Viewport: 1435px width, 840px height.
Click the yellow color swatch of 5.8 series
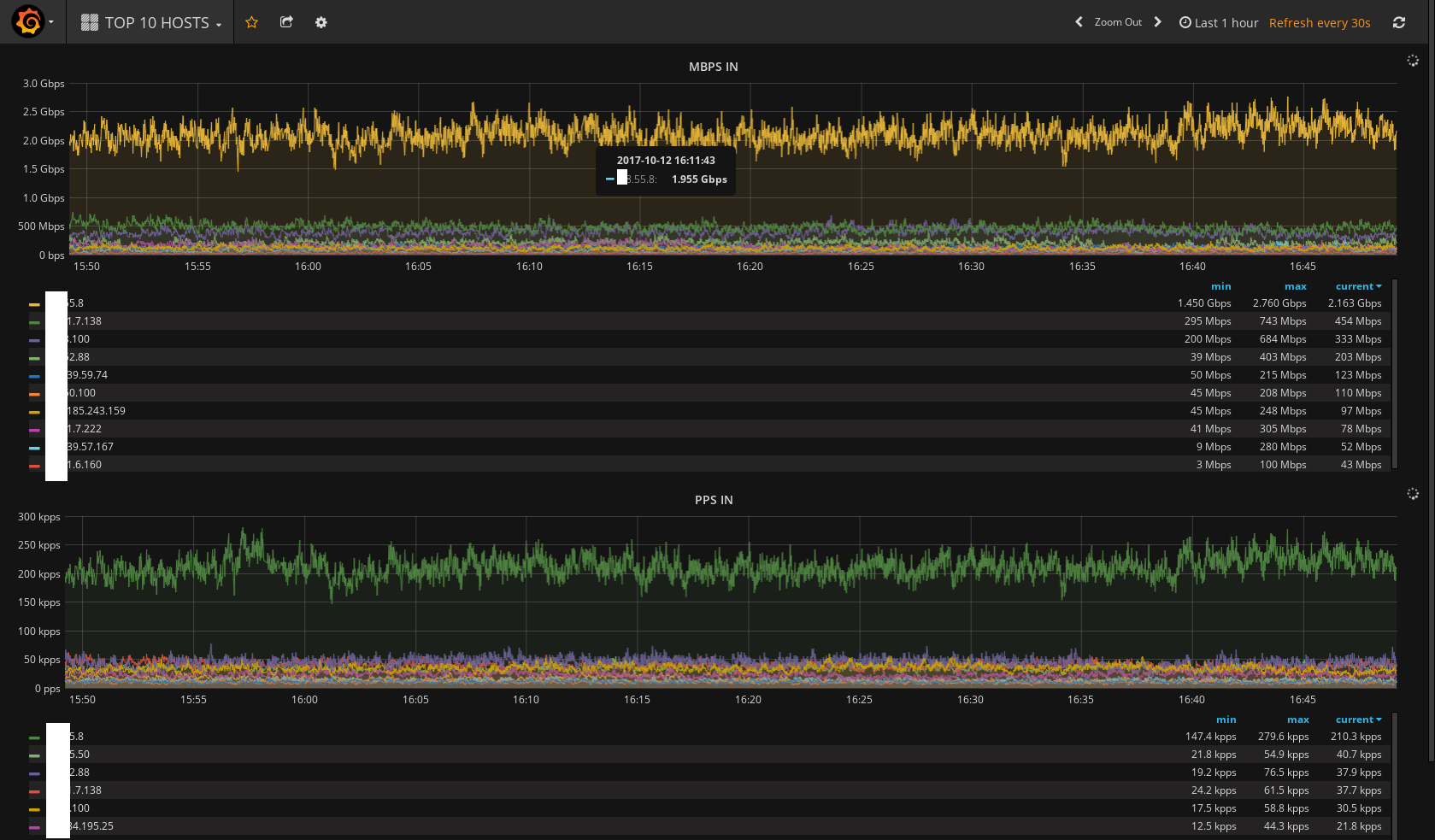pos(34,304)
